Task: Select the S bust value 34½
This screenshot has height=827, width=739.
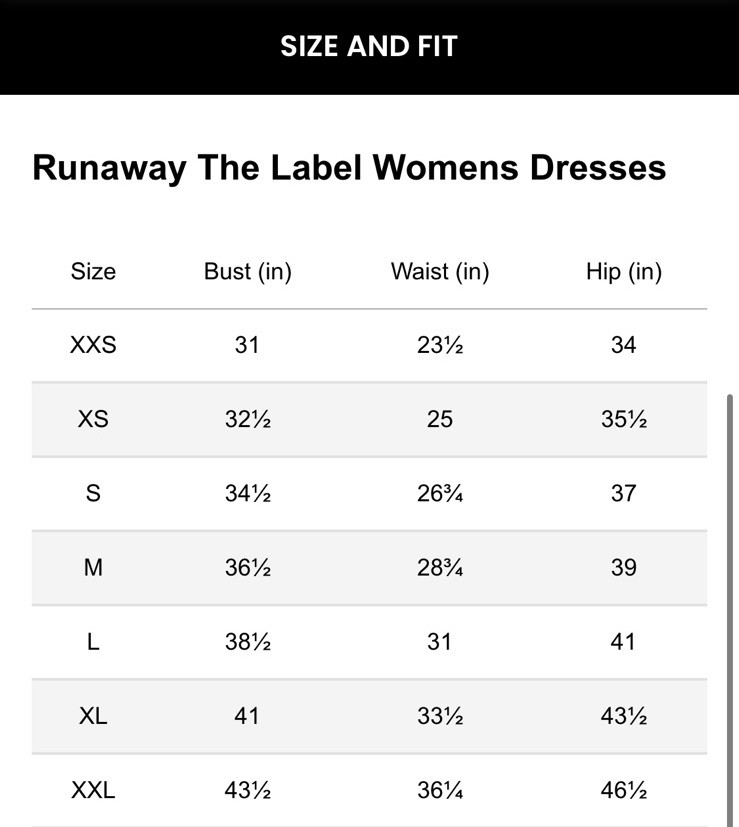Action: (247, 493)
